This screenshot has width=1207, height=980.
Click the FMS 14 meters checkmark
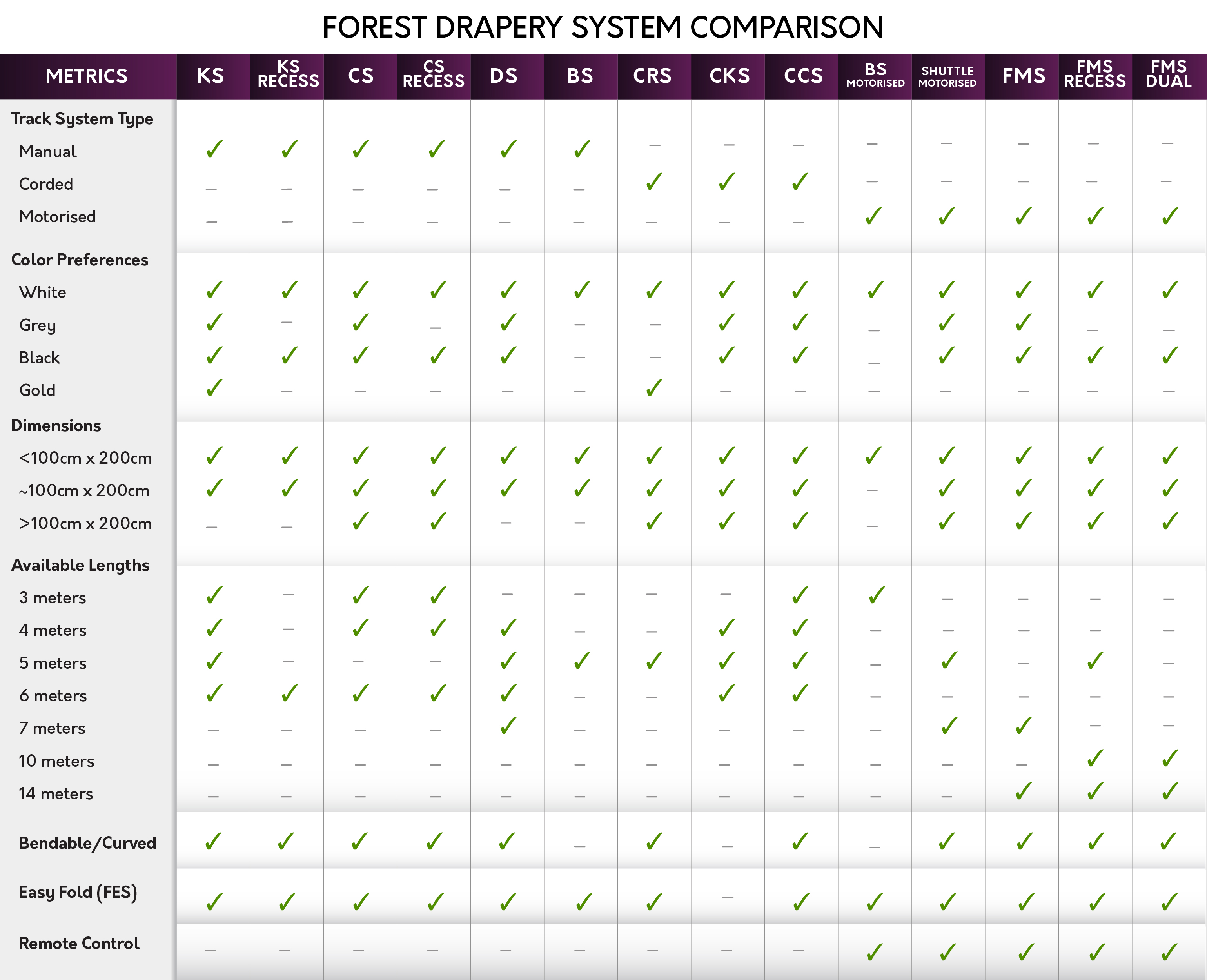(x=1023, y=791)
